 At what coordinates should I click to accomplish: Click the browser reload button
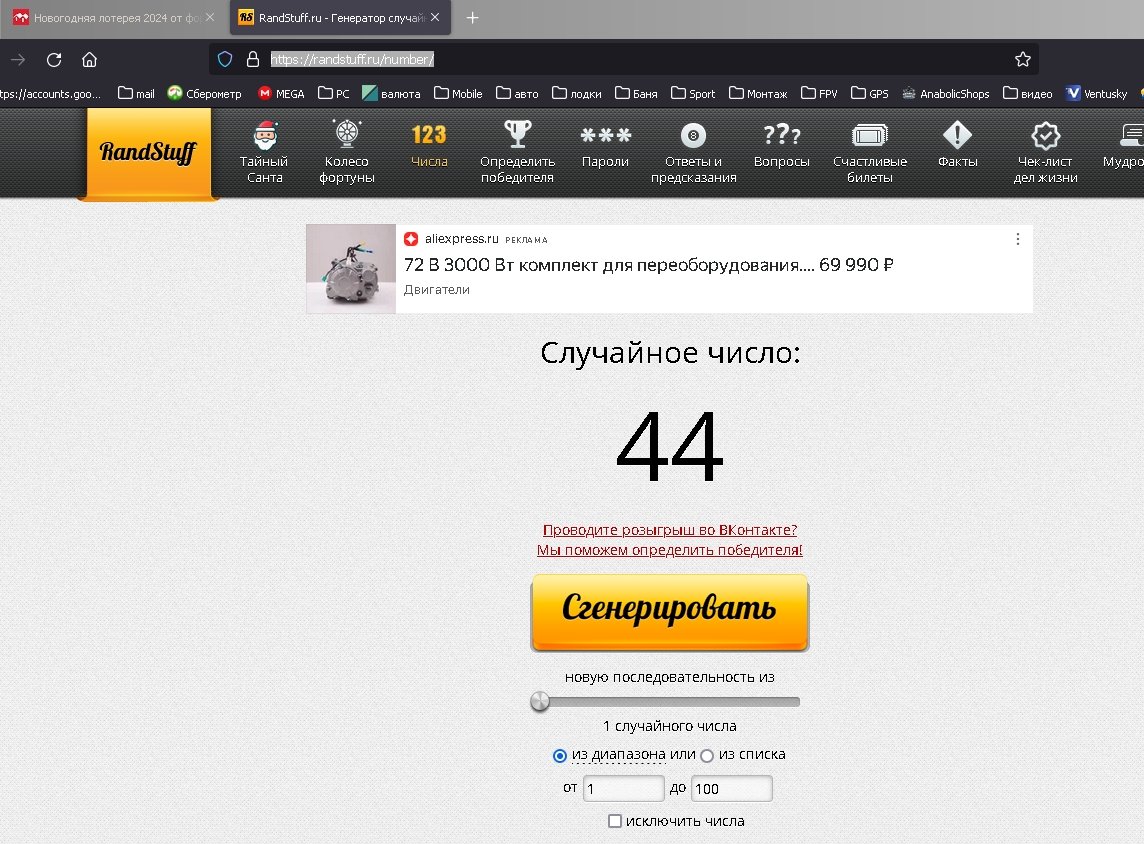click(54, 59)
